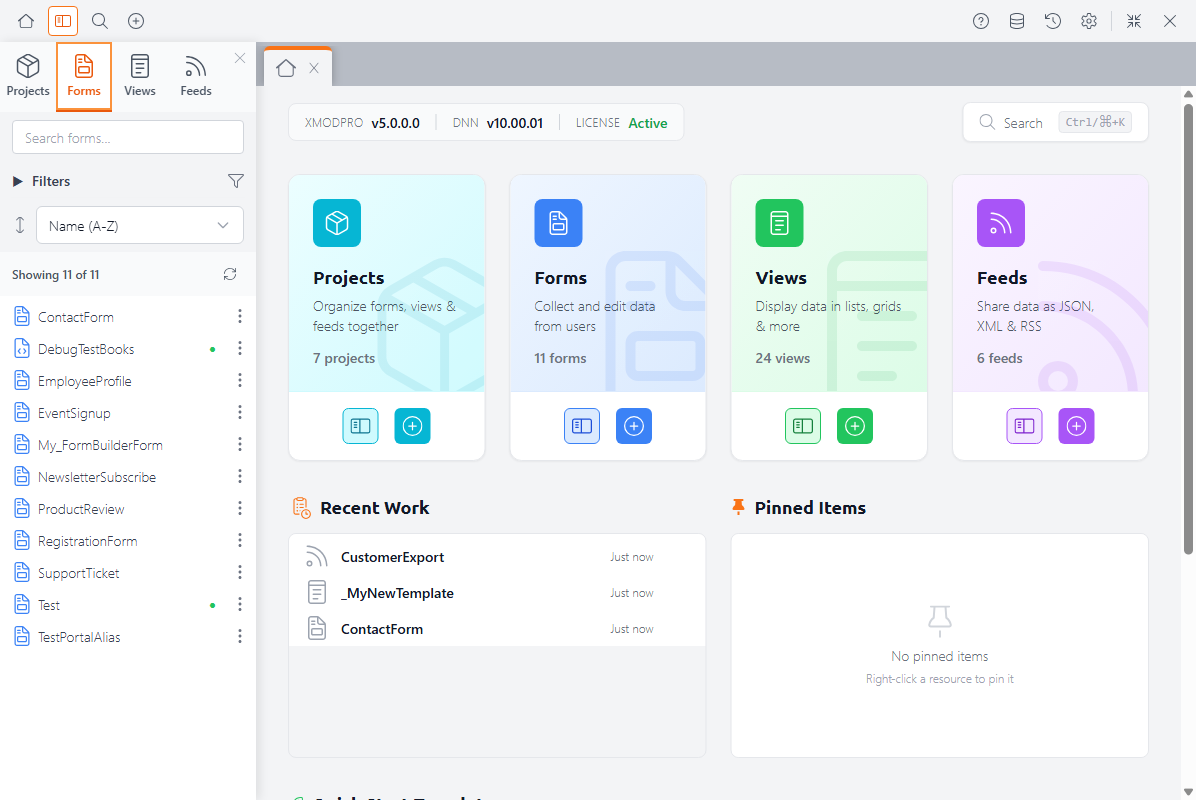The image size is (1196, 800).
Task: Click the funnel filter icon
Action: click(236, 181)
